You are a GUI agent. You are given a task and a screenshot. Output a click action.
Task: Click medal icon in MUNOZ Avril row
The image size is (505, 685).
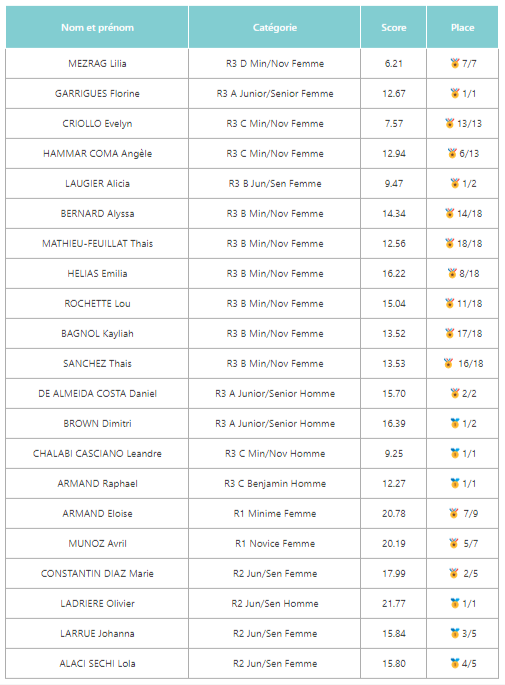pyautogui.click(x=453, y=543)
